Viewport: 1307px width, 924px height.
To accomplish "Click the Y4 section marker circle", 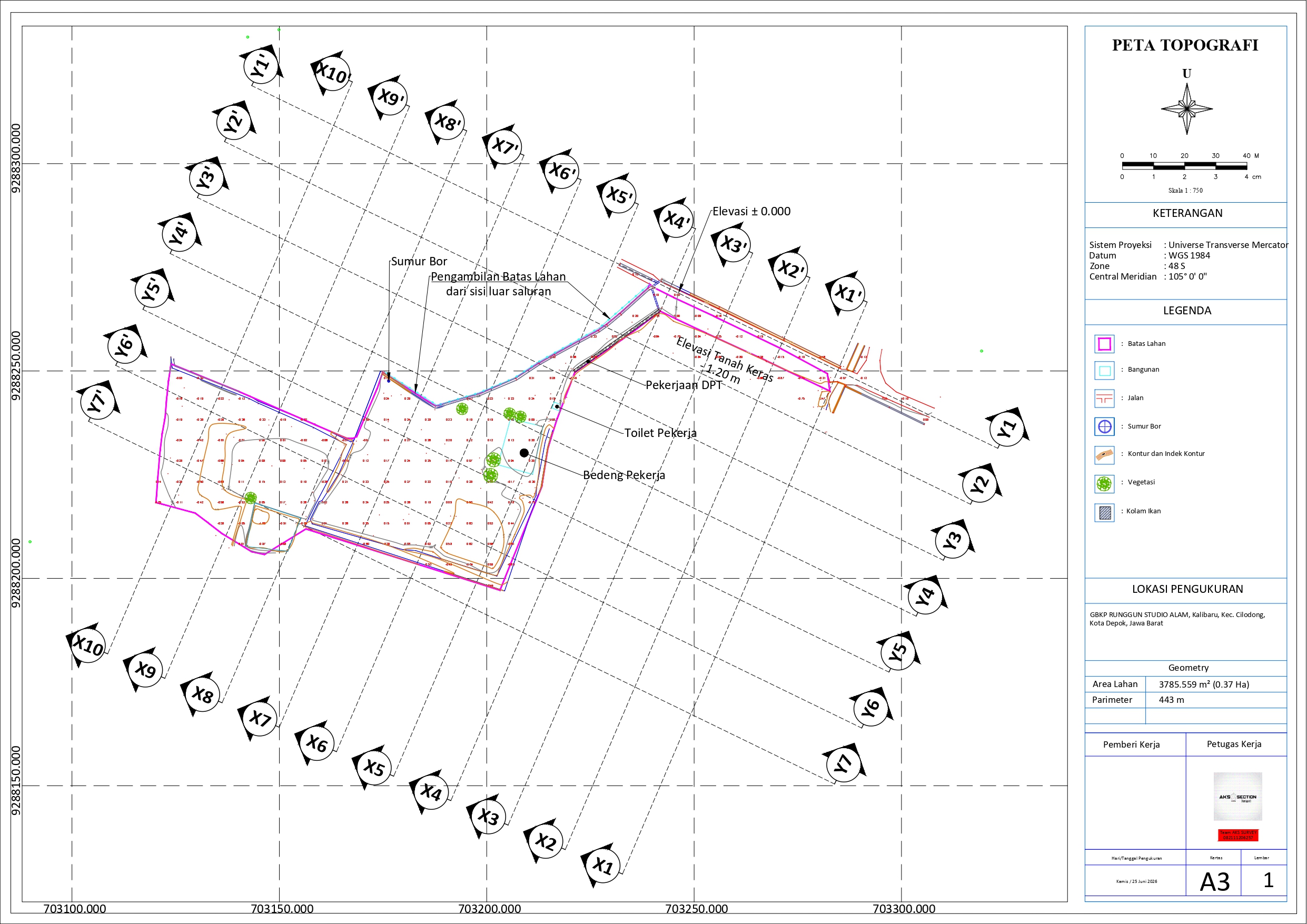I will point(925,597).
